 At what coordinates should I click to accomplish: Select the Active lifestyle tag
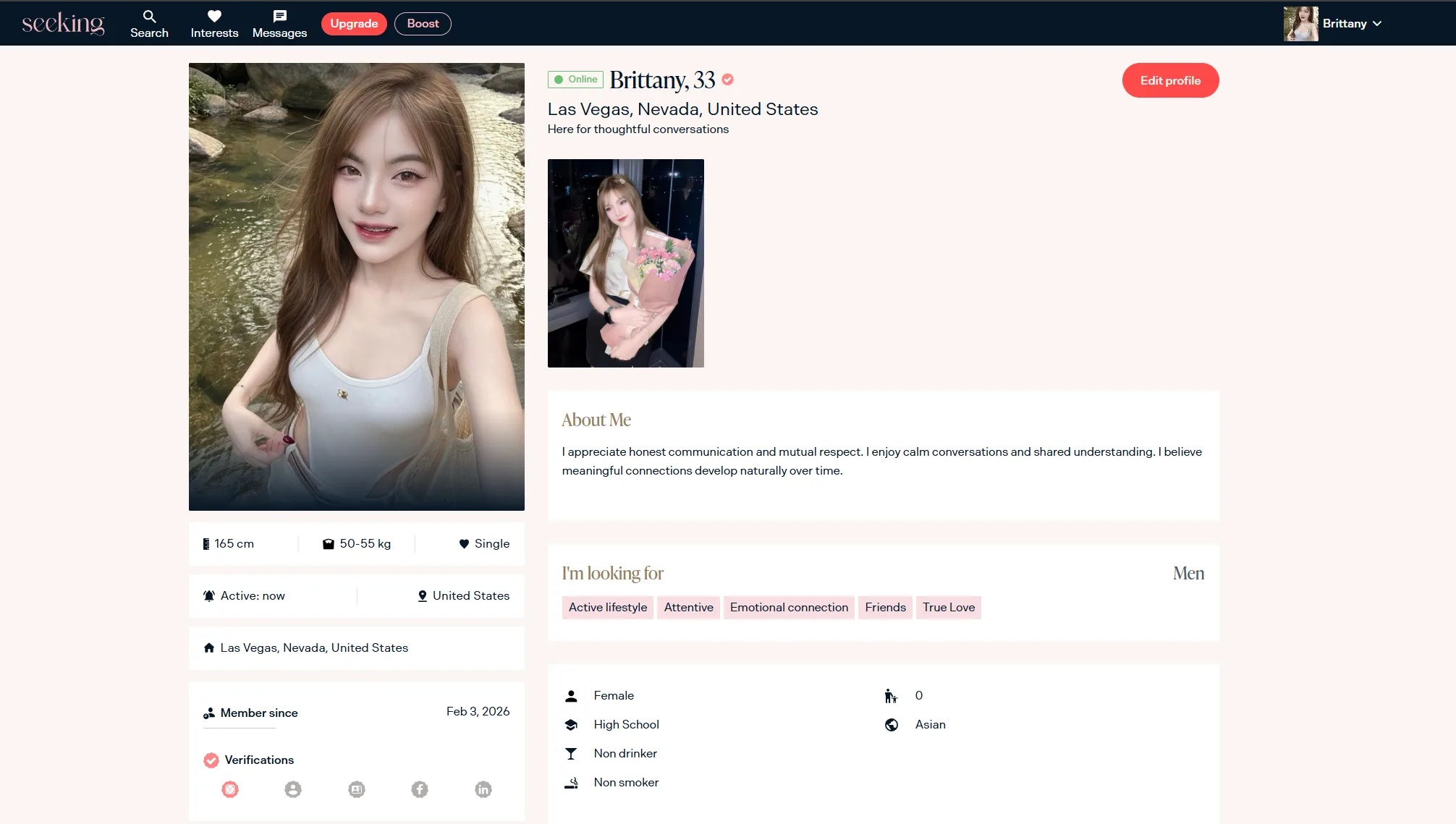click(607, 607)
